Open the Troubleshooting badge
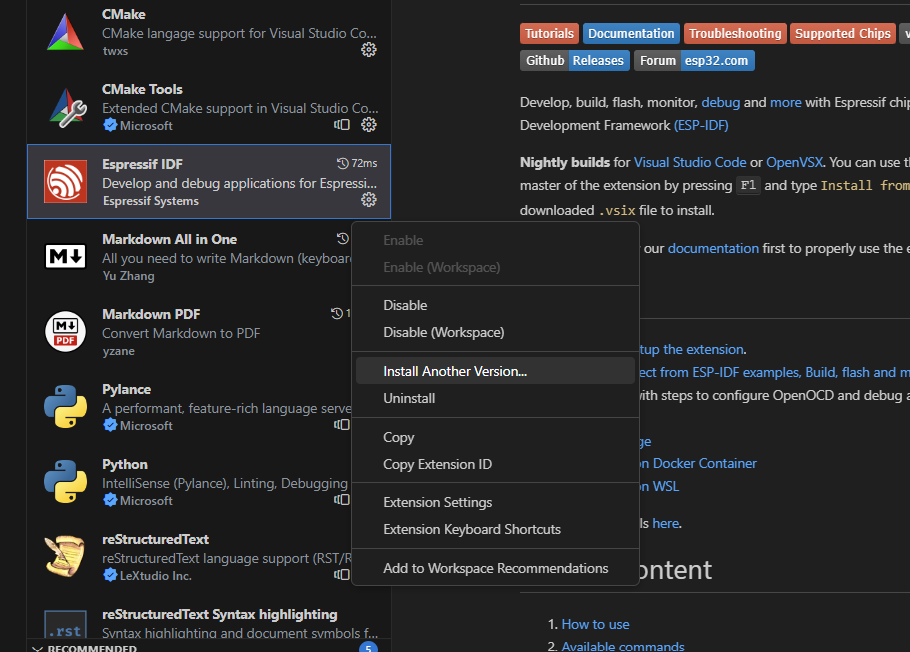Image resolution: width=910 pixels, height=652 pixels. point(735,34)
